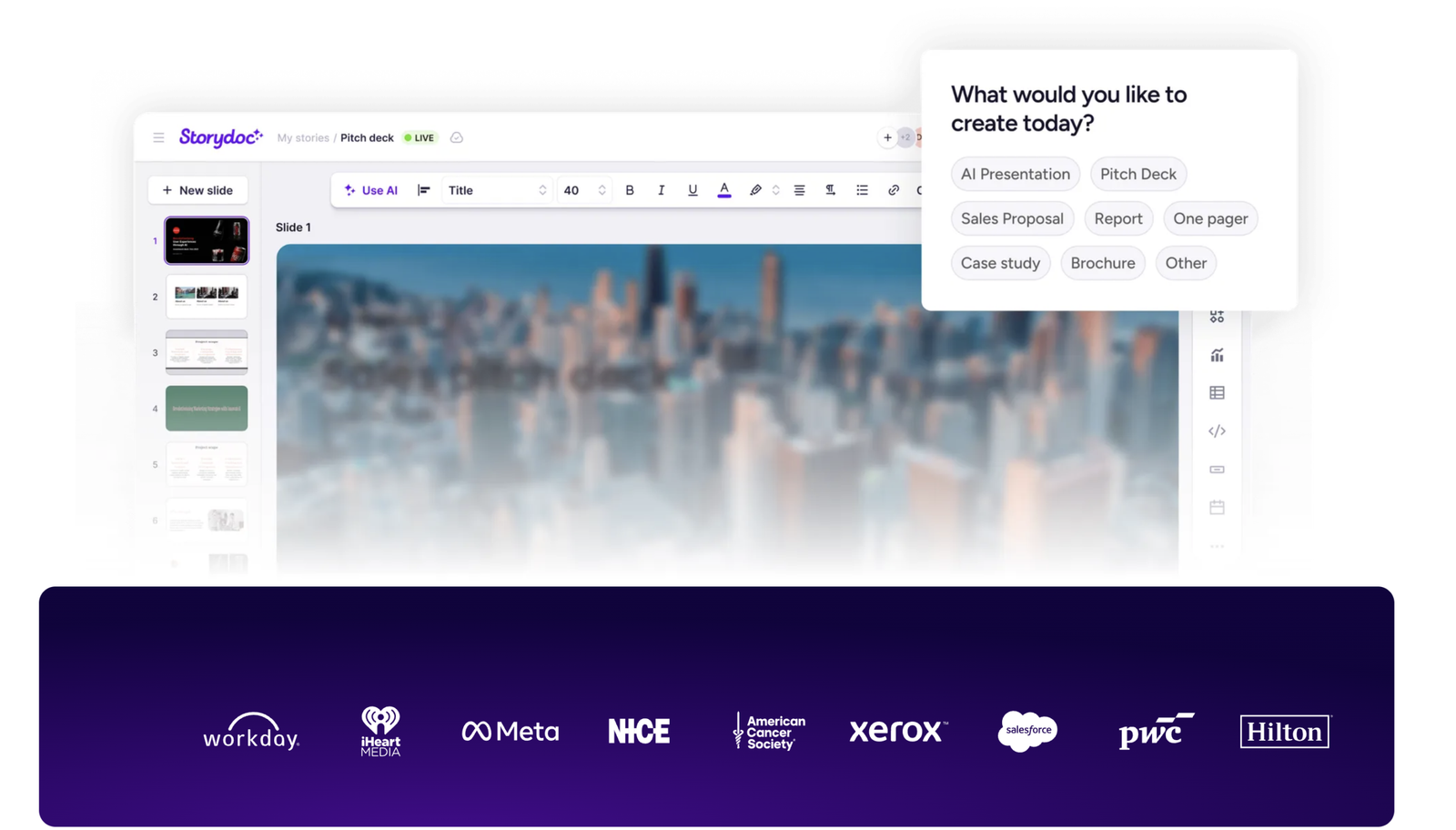Click the text alignment icon

coord(800,190)
